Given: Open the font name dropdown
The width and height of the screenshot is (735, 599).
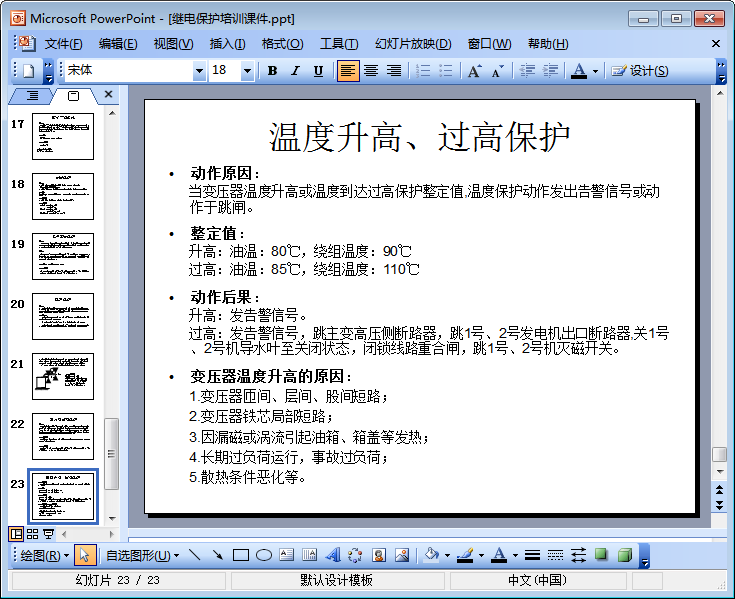Looking at the screenshot, I should click(x=199, y=71).
